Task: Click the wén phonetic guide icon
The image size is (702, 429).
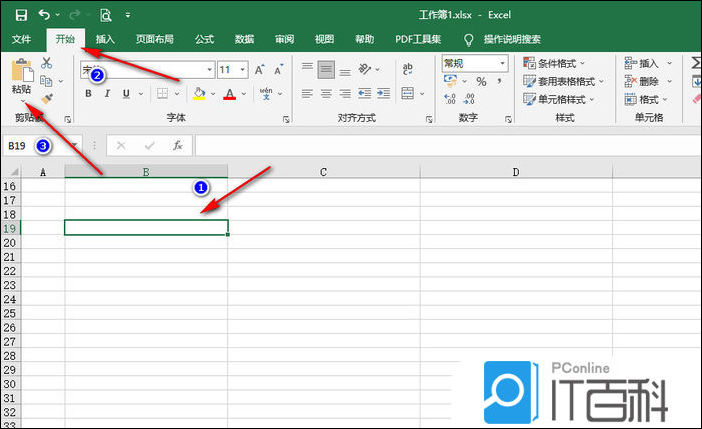Action: click(266, 94)
